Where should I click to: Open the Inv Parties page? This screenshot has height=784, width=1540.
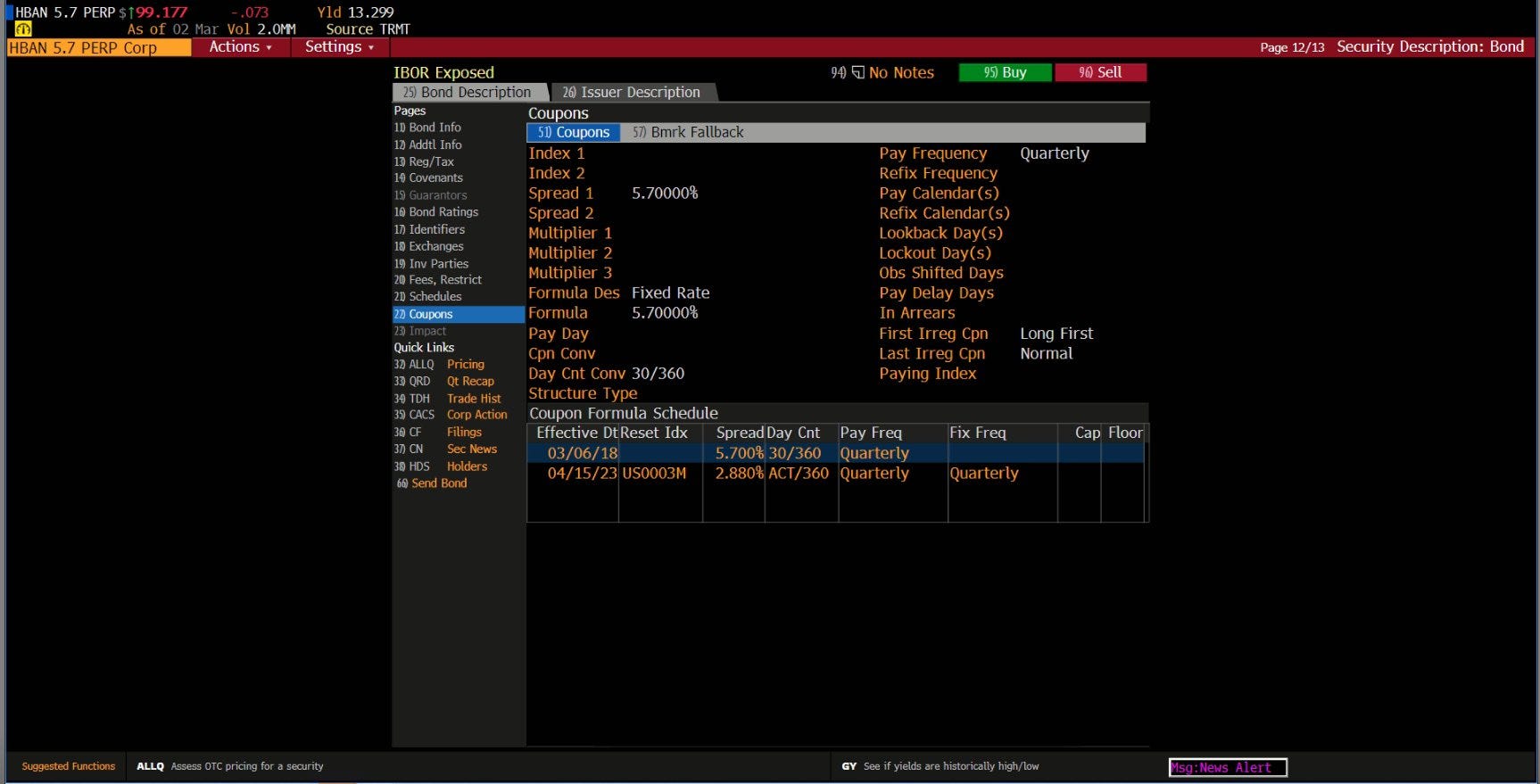coord(431,263)
